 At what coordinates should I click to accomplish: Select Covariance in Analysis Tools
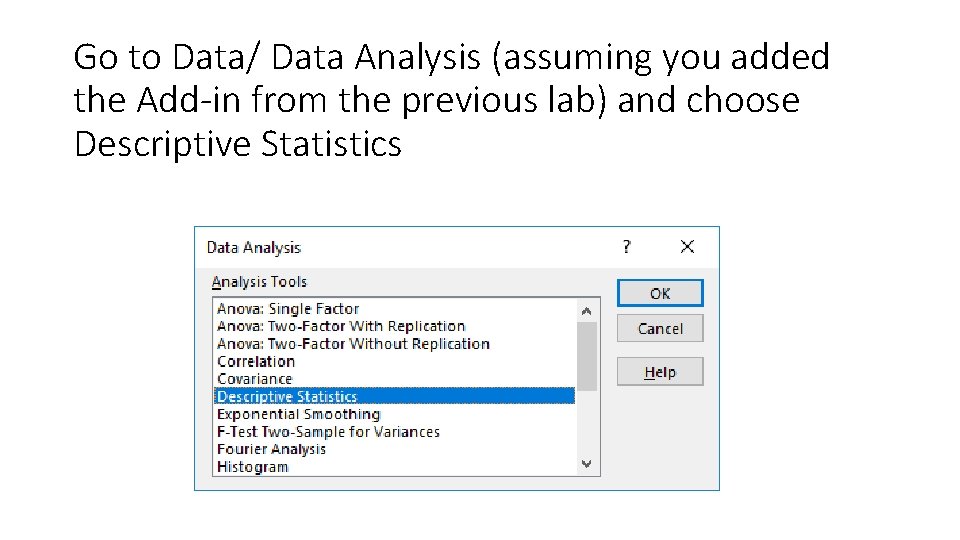coord(255,379)
